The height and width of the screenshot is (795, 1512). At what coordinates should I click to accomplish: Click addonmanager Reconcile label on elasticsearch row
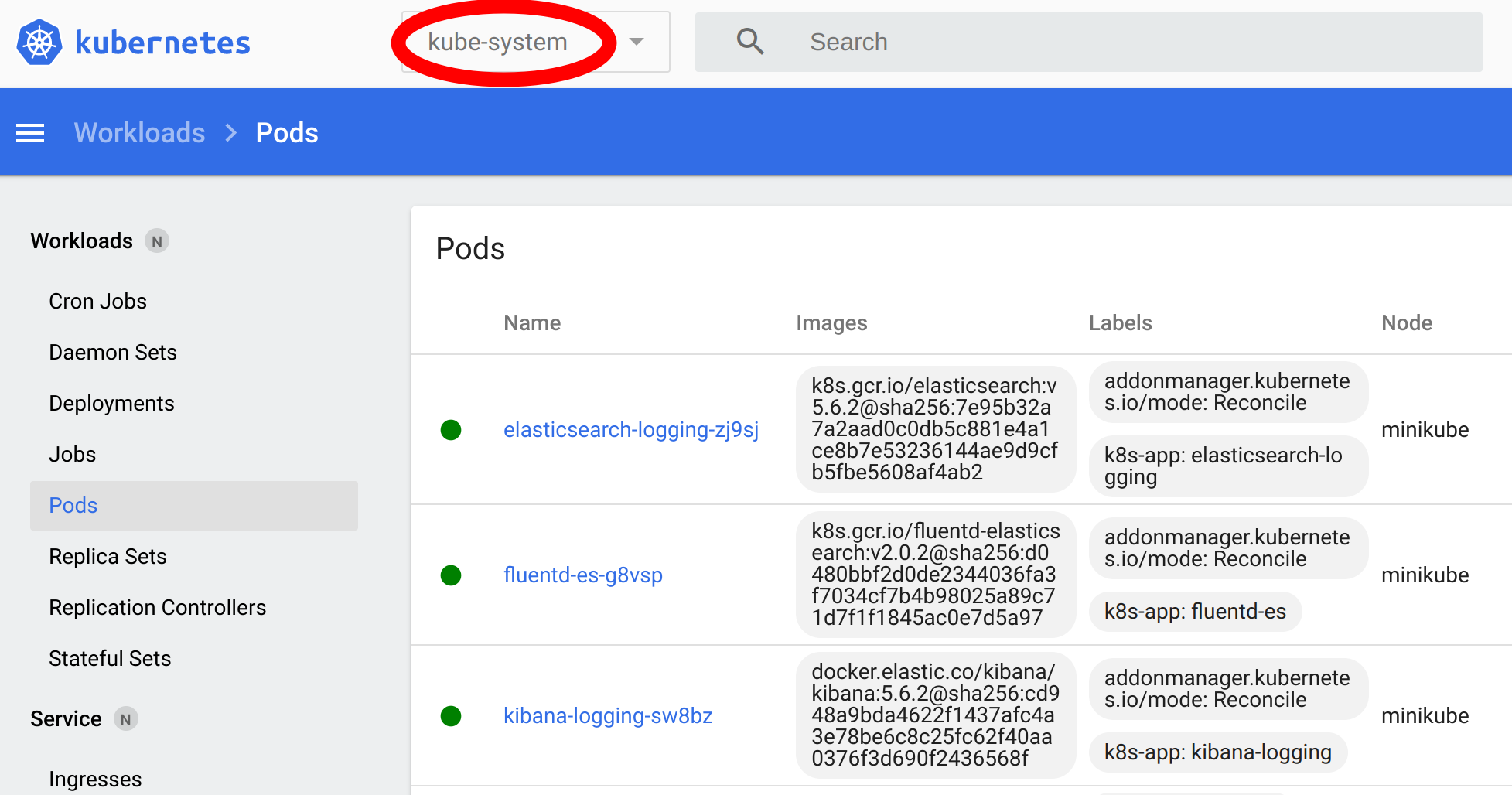[x=1228, y=392]
